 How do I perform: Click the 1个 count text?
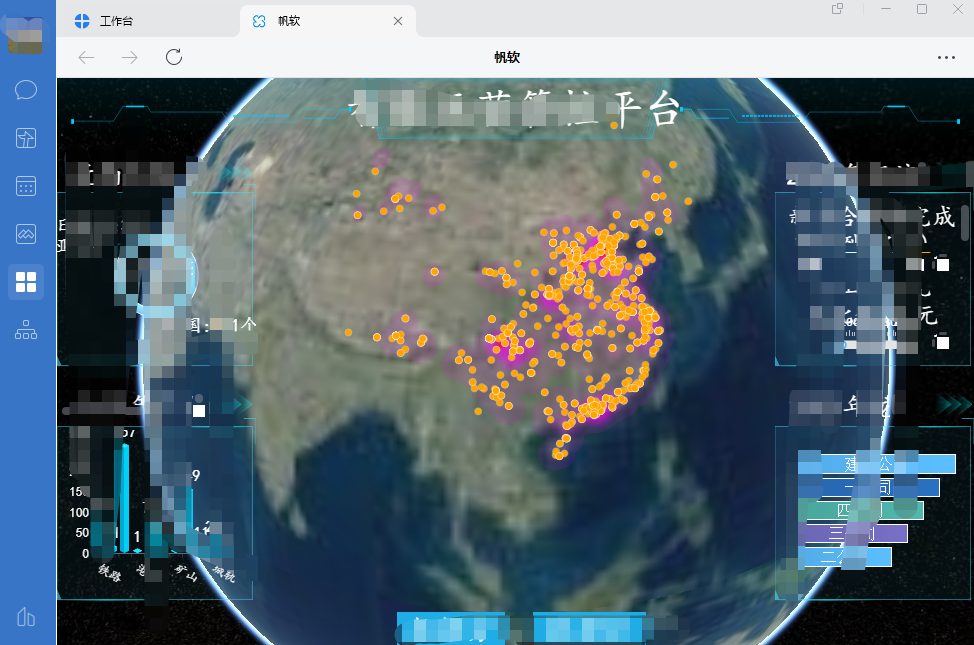(244, 324)
